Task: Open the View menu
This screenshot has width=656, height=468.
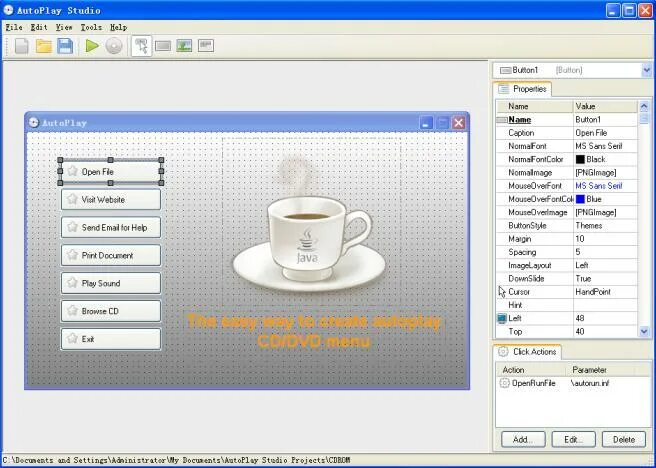Action: click(64, 27)
